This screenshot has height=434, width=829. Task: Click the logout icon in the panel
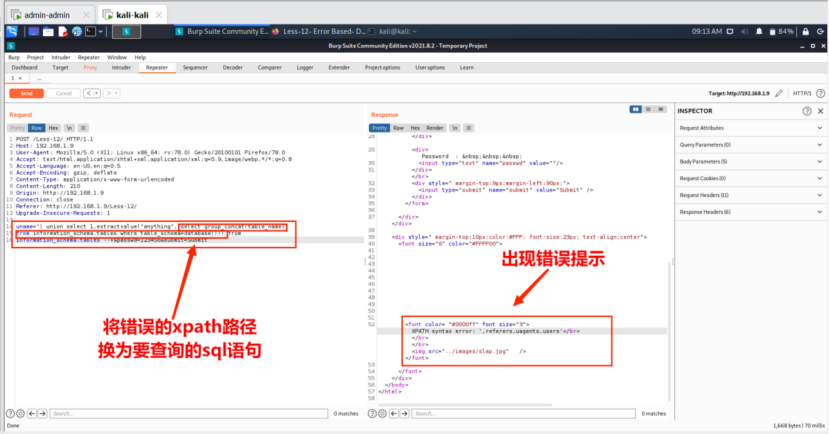pos(820,32)
